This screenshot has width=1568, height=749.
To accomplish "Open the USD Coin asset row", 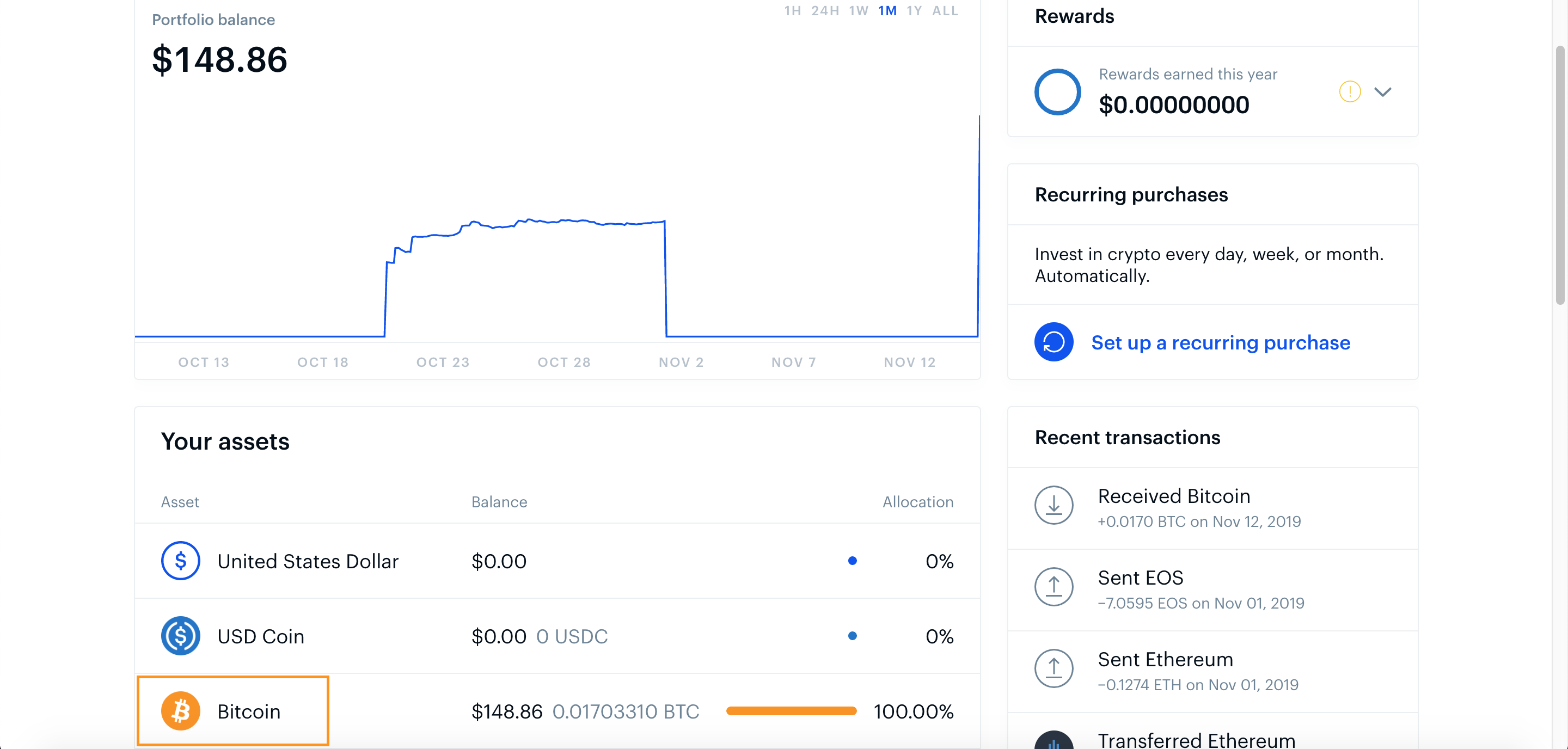I will point(557,636).
